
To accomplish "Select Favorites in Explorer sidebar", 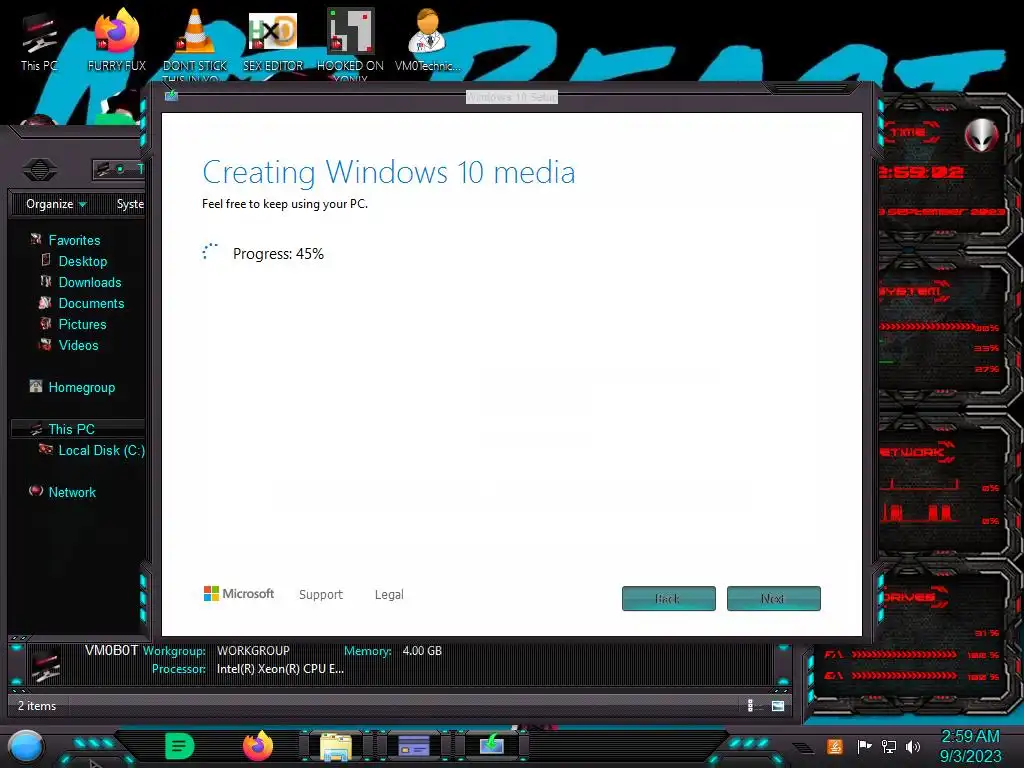I will (x=74, y=240).
